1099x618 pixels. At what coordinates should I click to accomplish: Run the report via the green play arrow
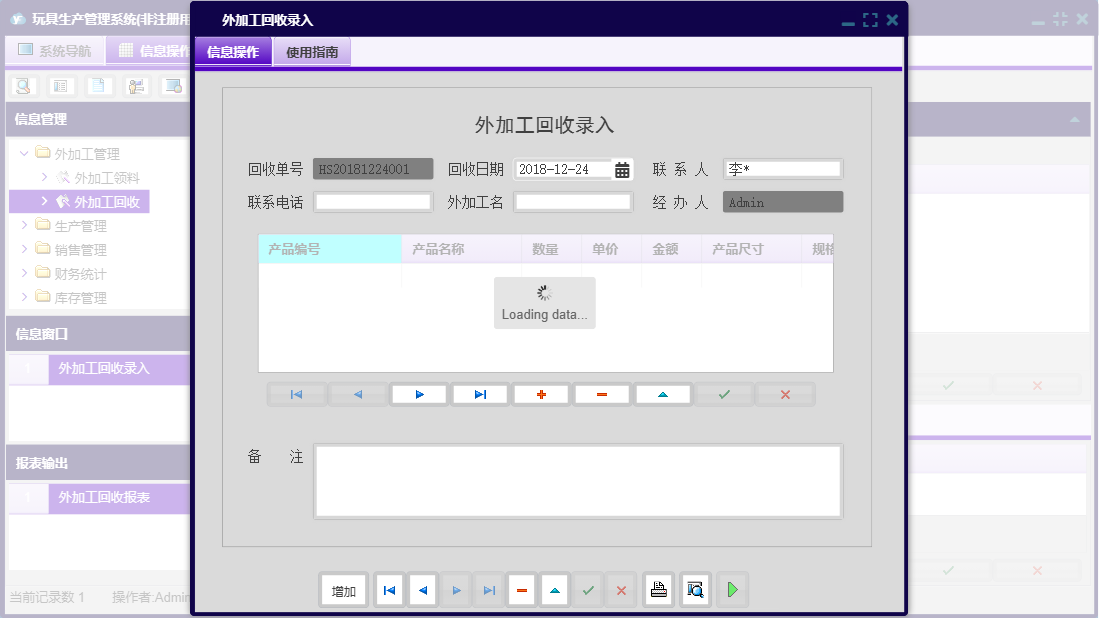[x=732, y=589]
